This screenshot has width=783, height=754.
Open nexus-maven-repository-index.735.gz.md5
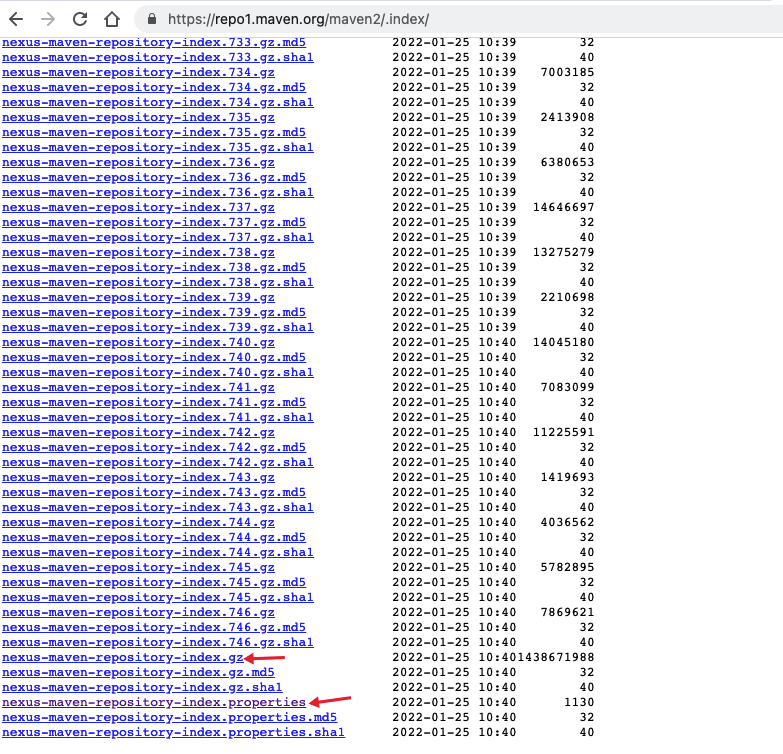154,132
